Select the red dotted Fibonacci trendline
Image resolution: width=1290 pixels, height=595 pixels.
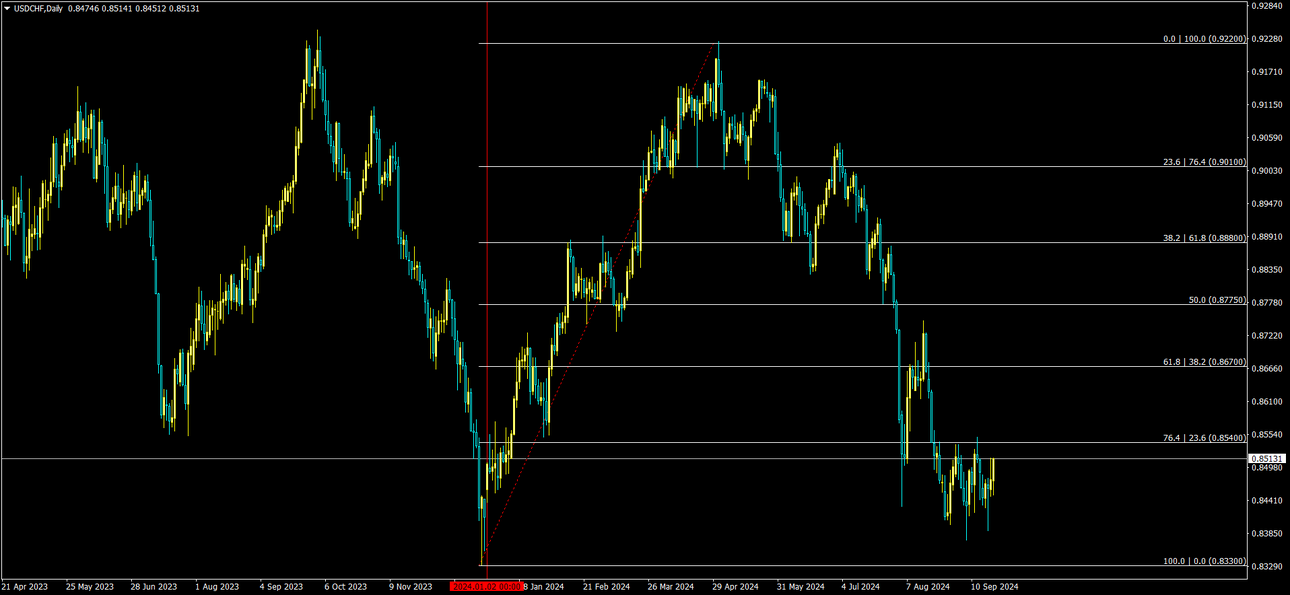point(600,305)
